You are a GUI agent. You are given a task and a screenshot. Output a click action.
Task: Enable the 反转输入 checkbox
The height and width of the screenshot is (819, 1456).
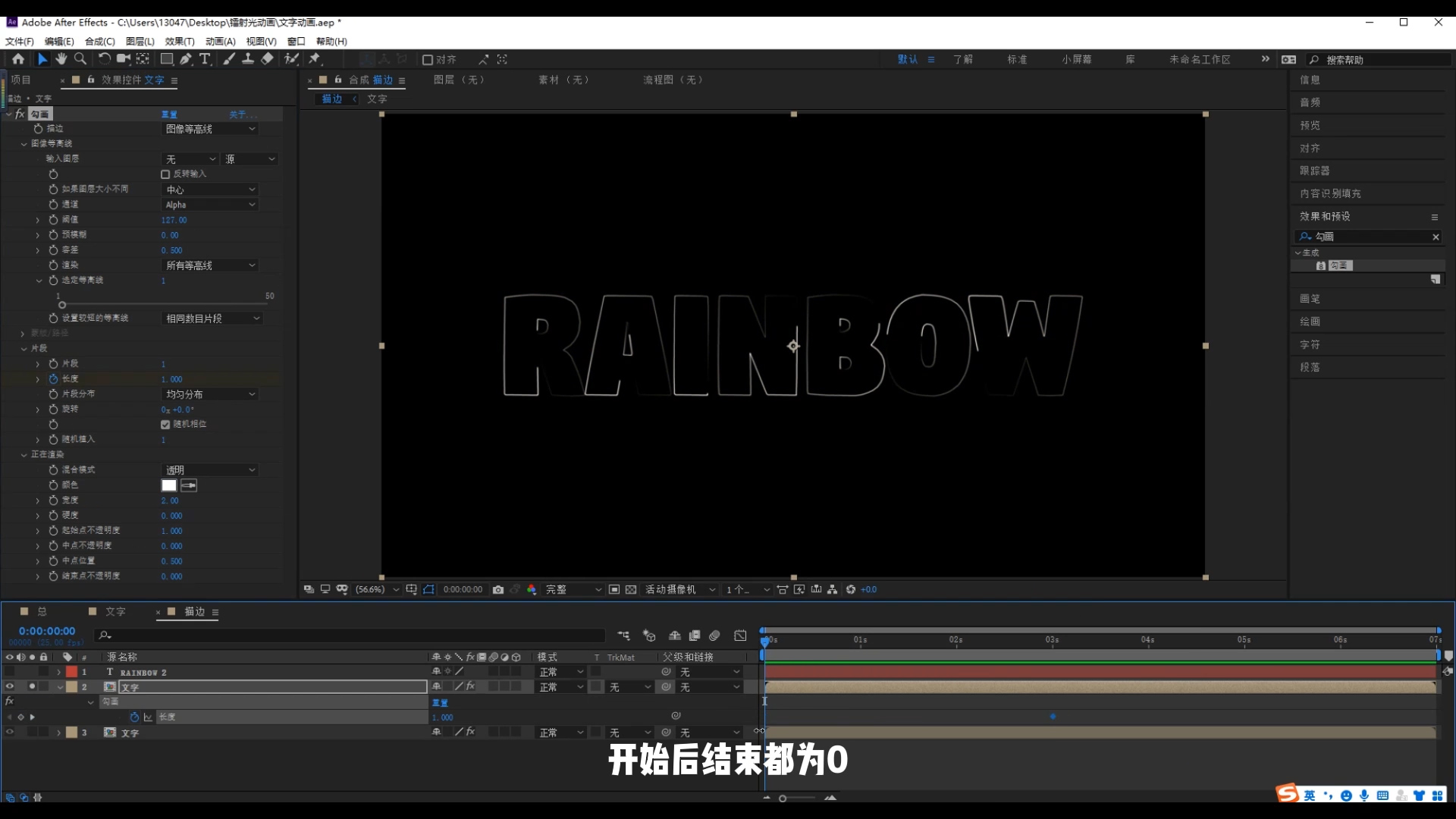[165, 174]
